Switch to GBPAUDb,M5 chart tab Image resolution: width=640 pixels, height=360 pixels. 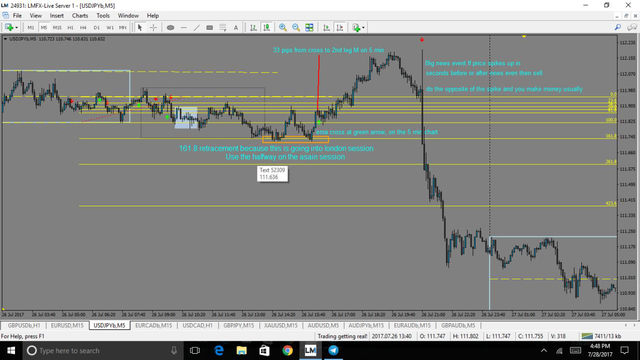pos(458,325)
